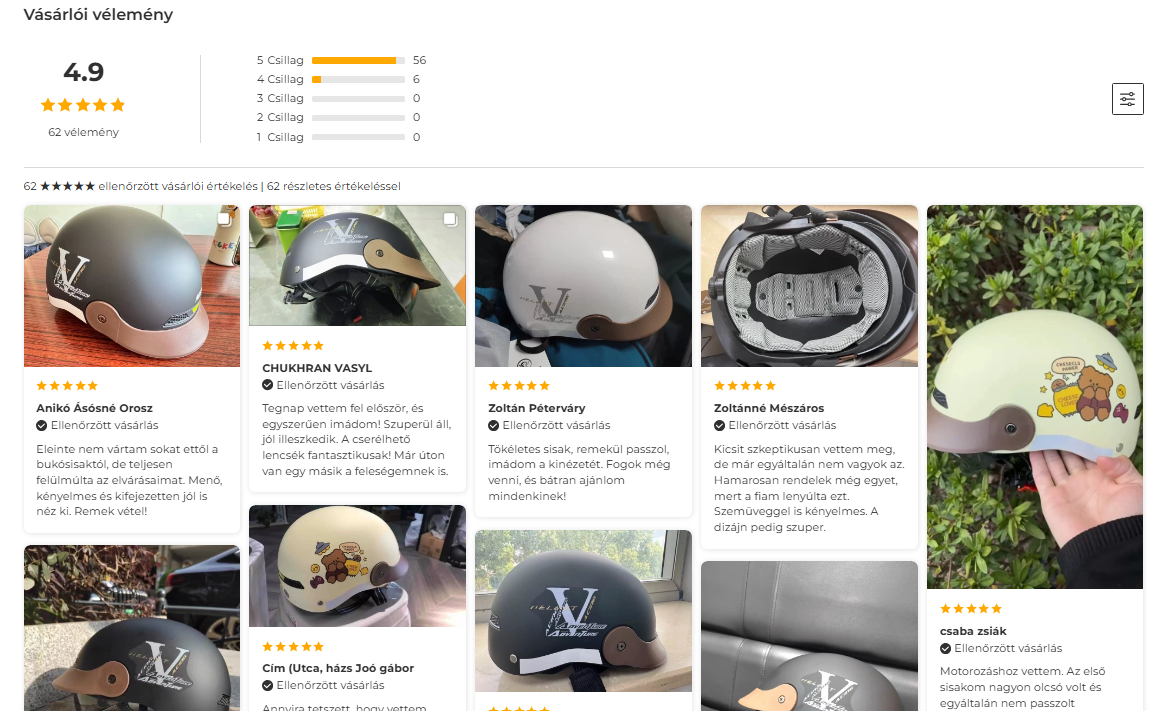Click verified checkmark icon under csaba zsiák

click(946, 648)
